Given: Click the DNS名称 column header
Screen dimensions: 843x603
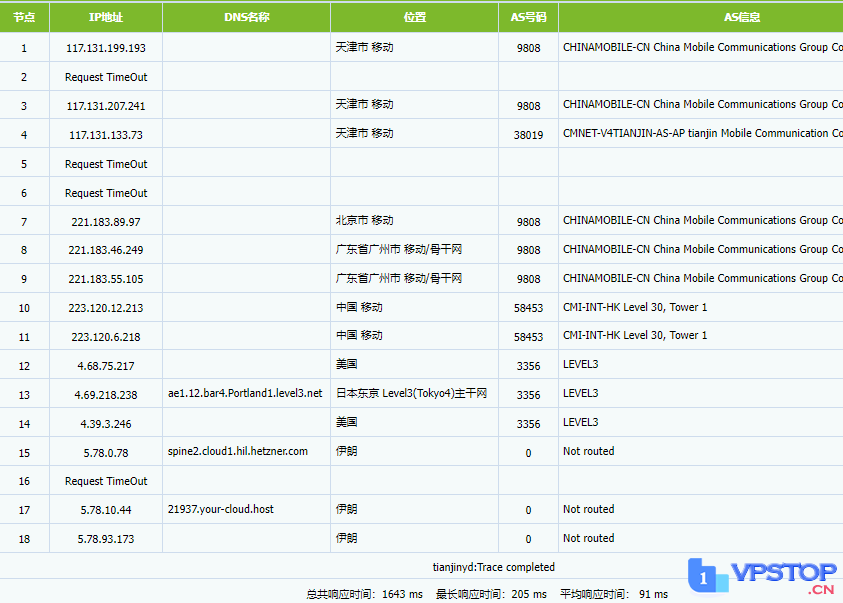Looking at the screenshot, I should pos(247,17).
